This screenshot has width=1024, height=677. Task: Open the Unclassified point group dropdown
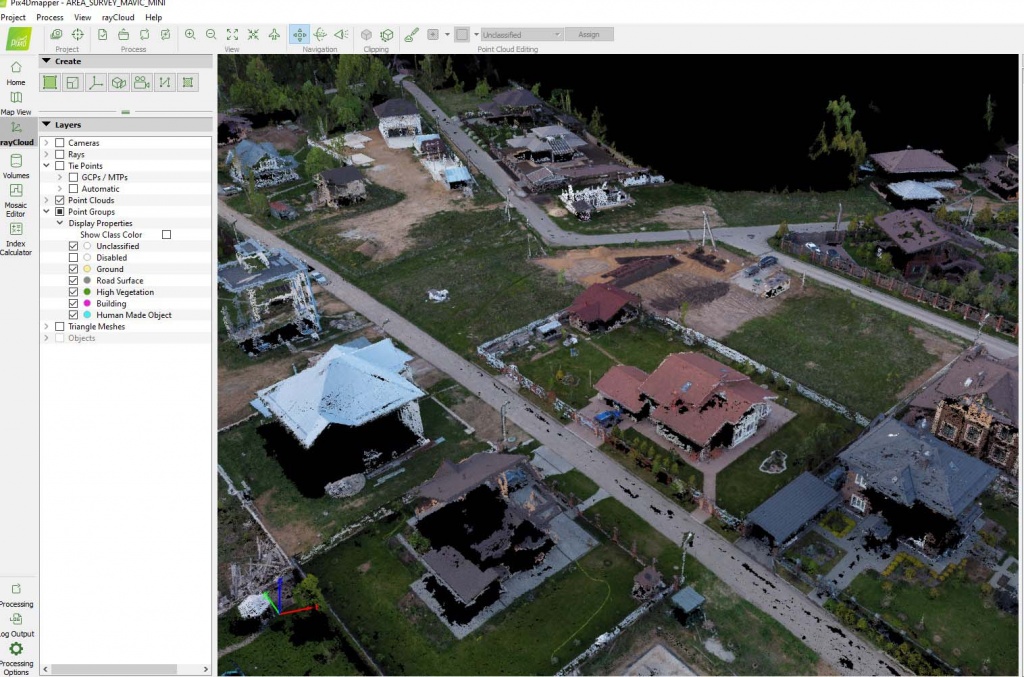521,35
